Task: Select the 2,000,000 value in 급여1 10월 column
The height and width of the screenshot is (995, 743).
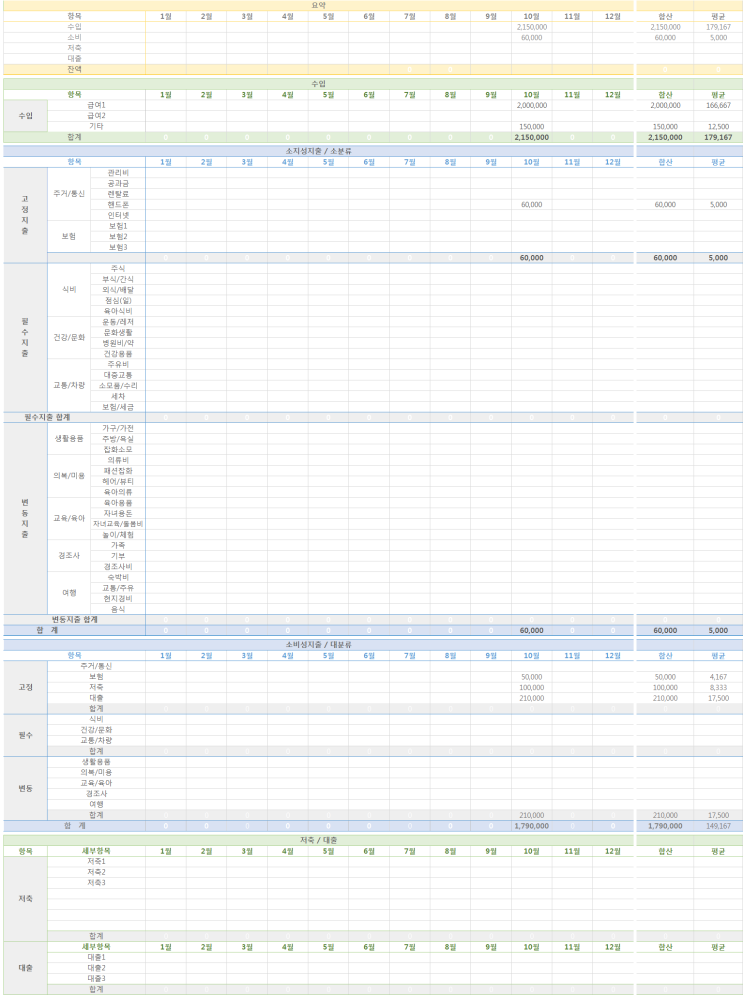Action: [x=532, y=105]
